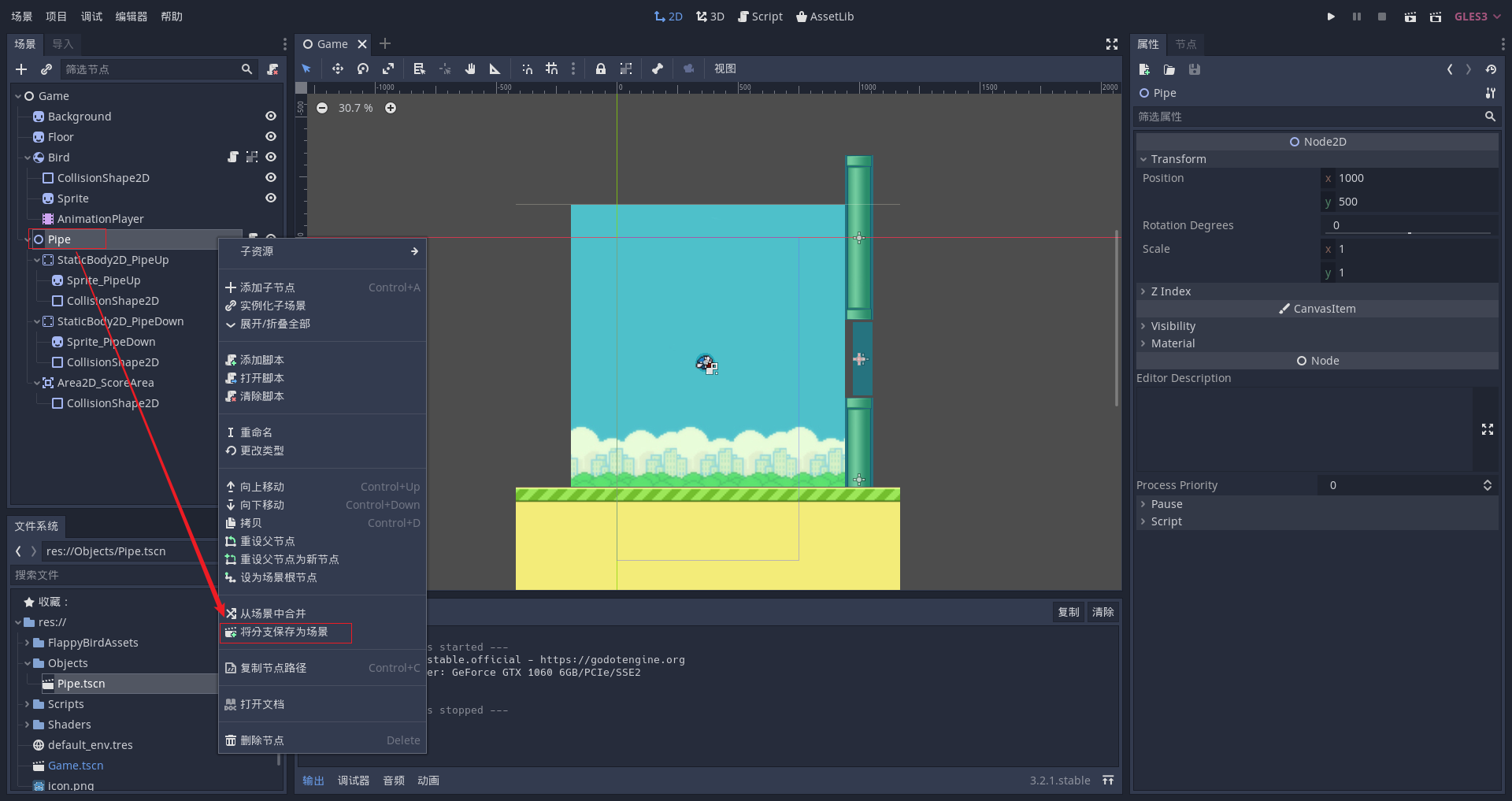
Task: Toggle visibility of Sprite node
Action: tap(271, 198)
